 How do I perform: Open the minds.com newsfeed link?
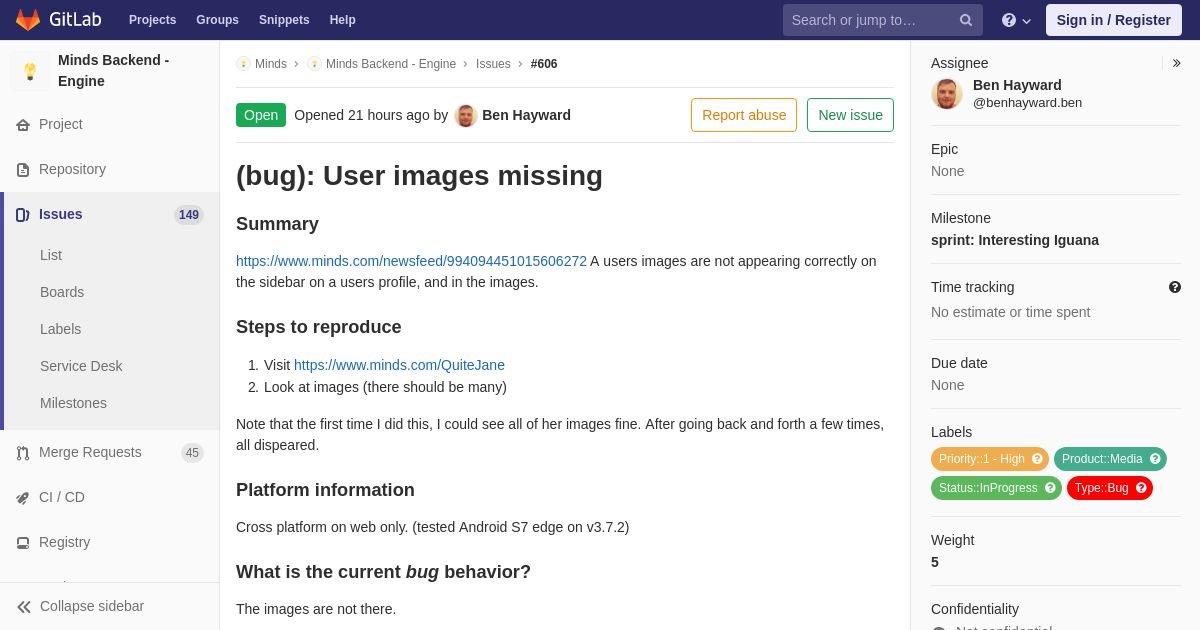pos(411,261)
